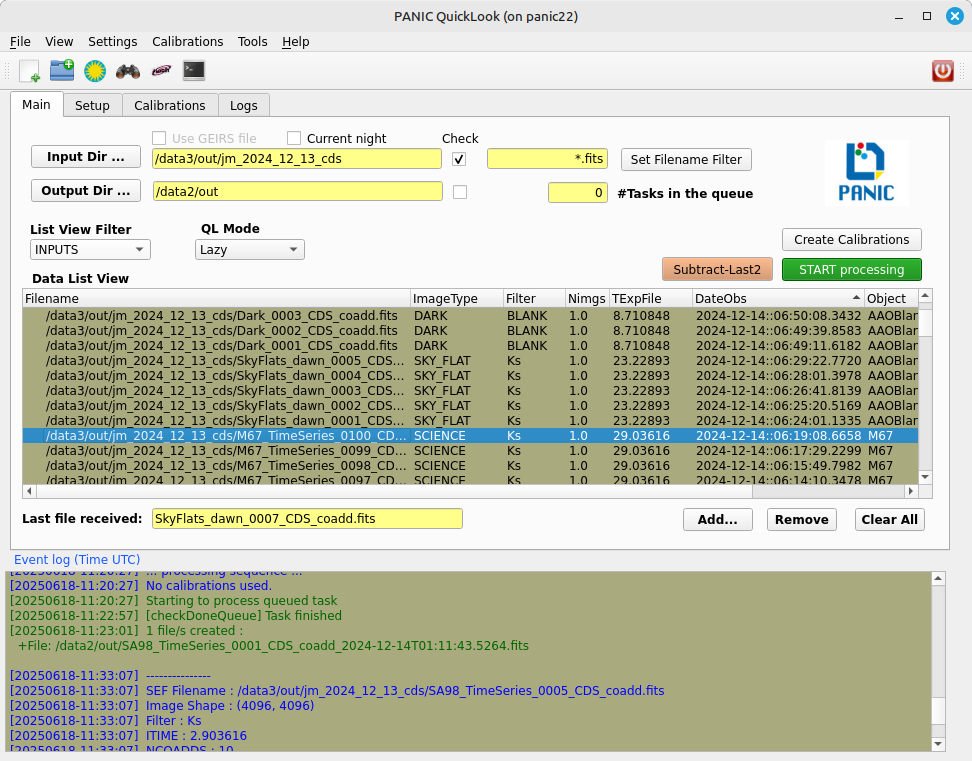Click the add new file toolbar icon

coord(29,71)
